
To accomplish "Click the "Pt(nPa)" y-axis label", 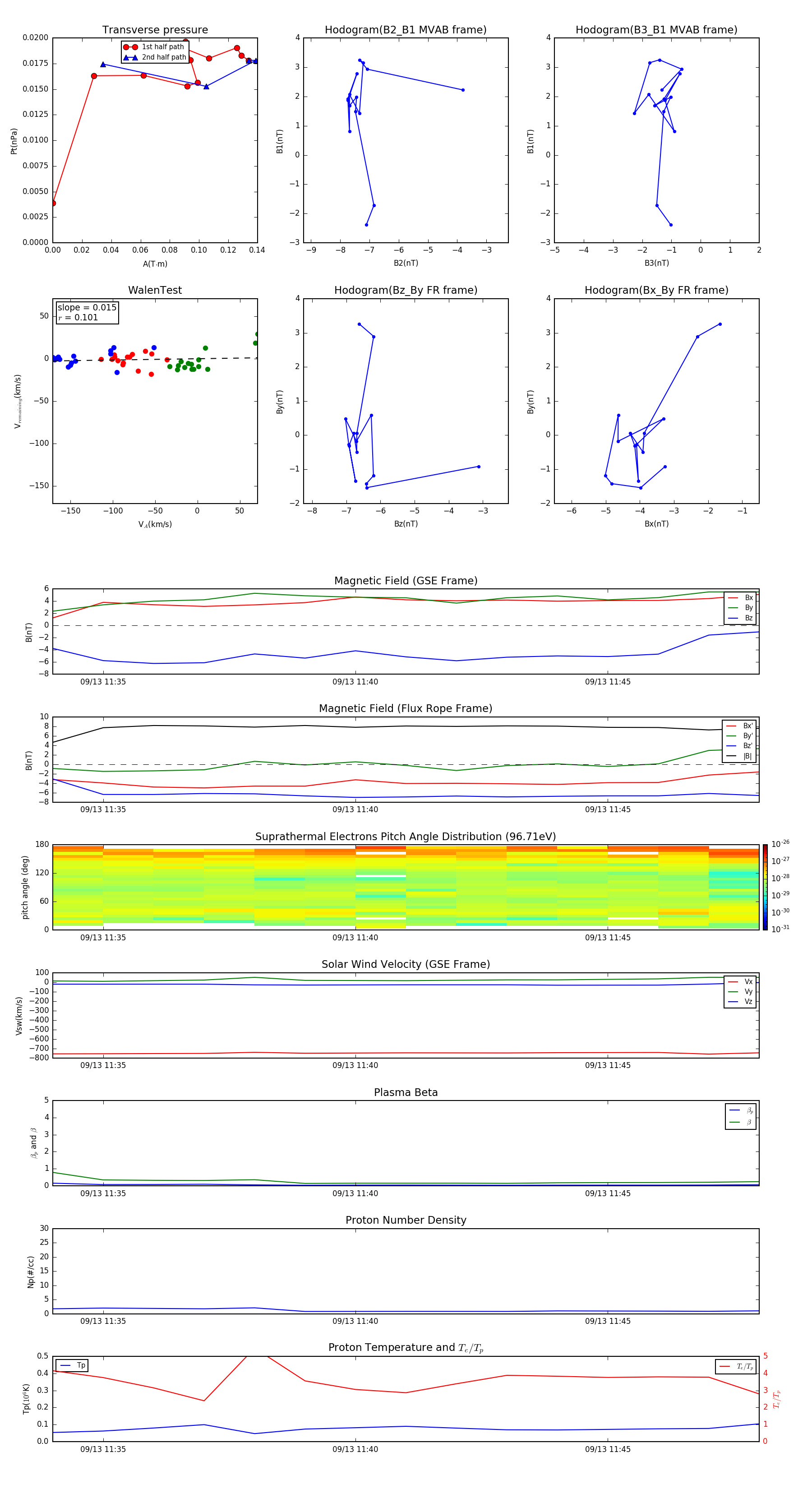I will [14, 141].
